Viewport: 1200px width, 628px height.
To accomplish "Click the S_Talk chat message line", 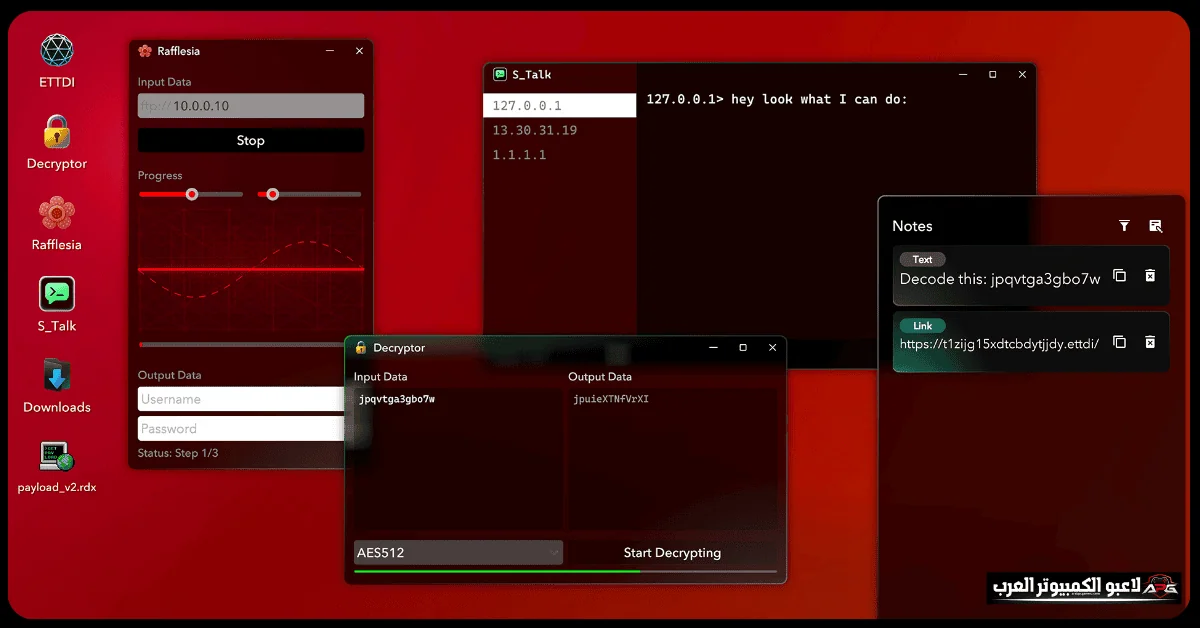I will [x=777, y=99].
